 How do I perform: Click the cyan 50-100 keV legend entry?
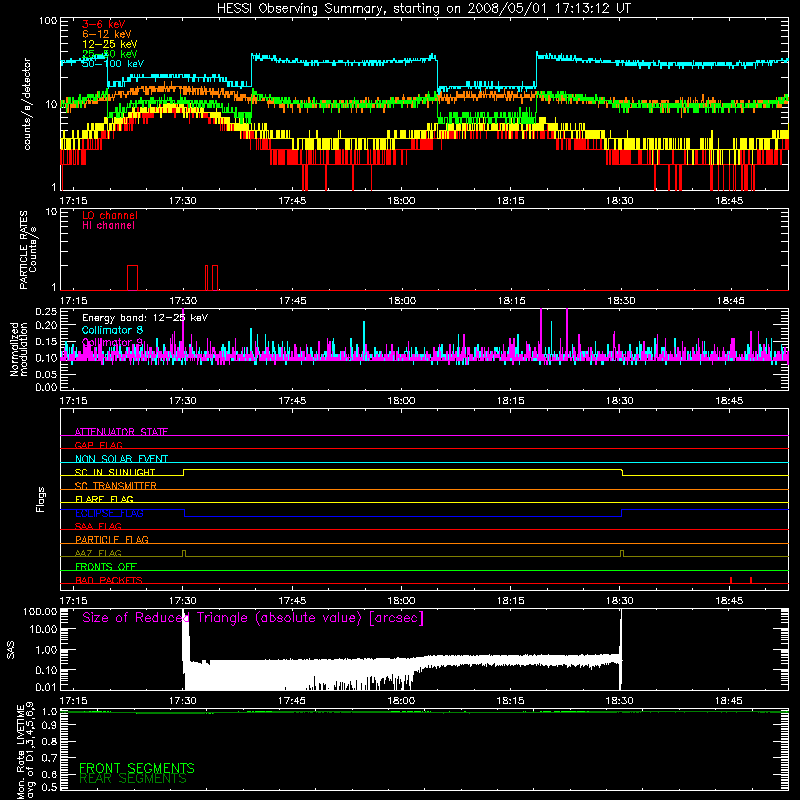[113, 64]
